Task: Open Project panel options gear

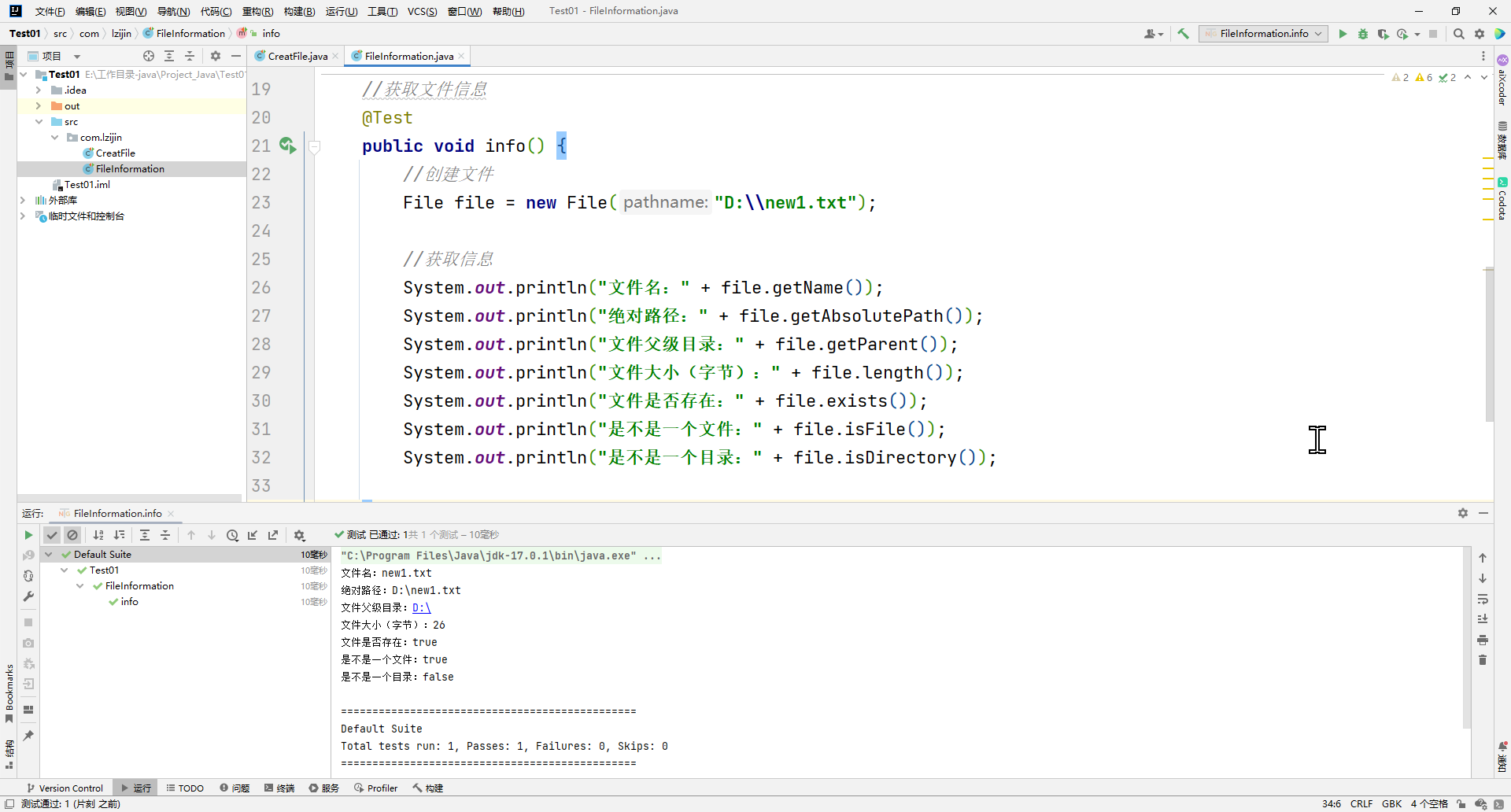Action: 216,56
